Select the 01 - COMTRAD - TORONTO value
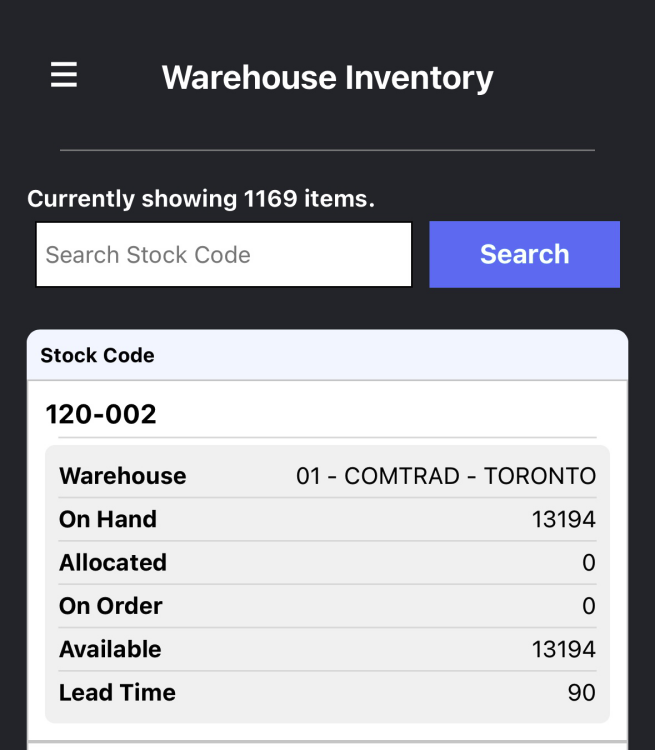This screenshot has height=750, width=655. pyautogui.click(x=445, y=476)
